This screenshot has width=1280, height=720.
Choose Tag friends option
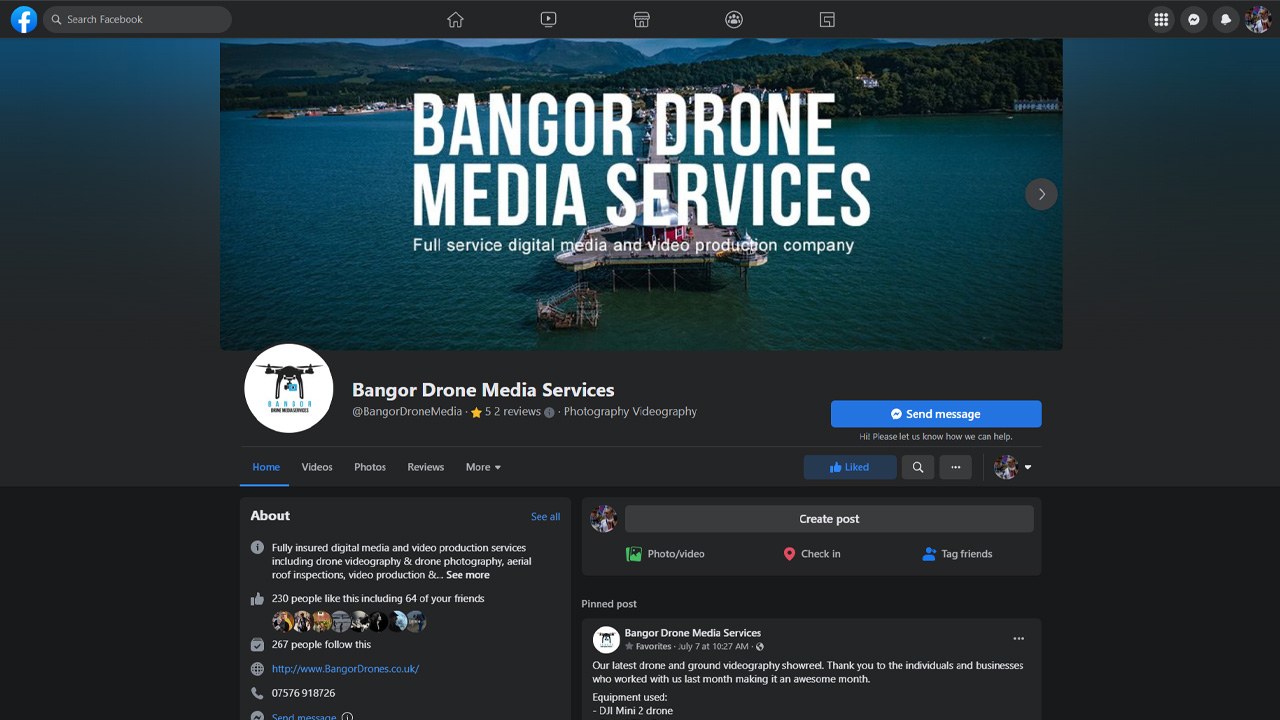(x=957, y=554)
